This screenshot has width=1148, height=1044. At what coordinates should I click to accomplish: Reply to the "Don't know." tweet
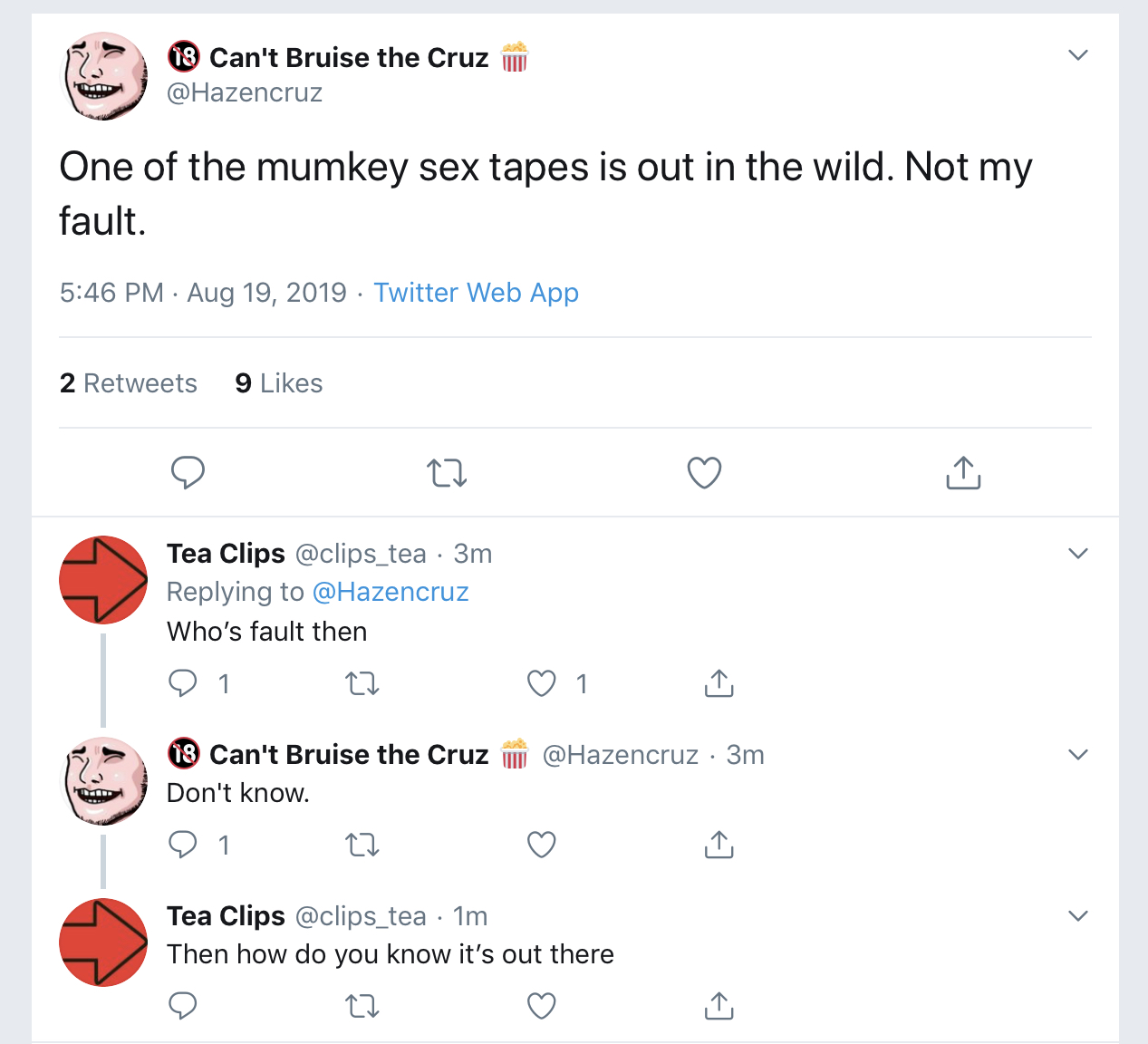click(183, 845)
